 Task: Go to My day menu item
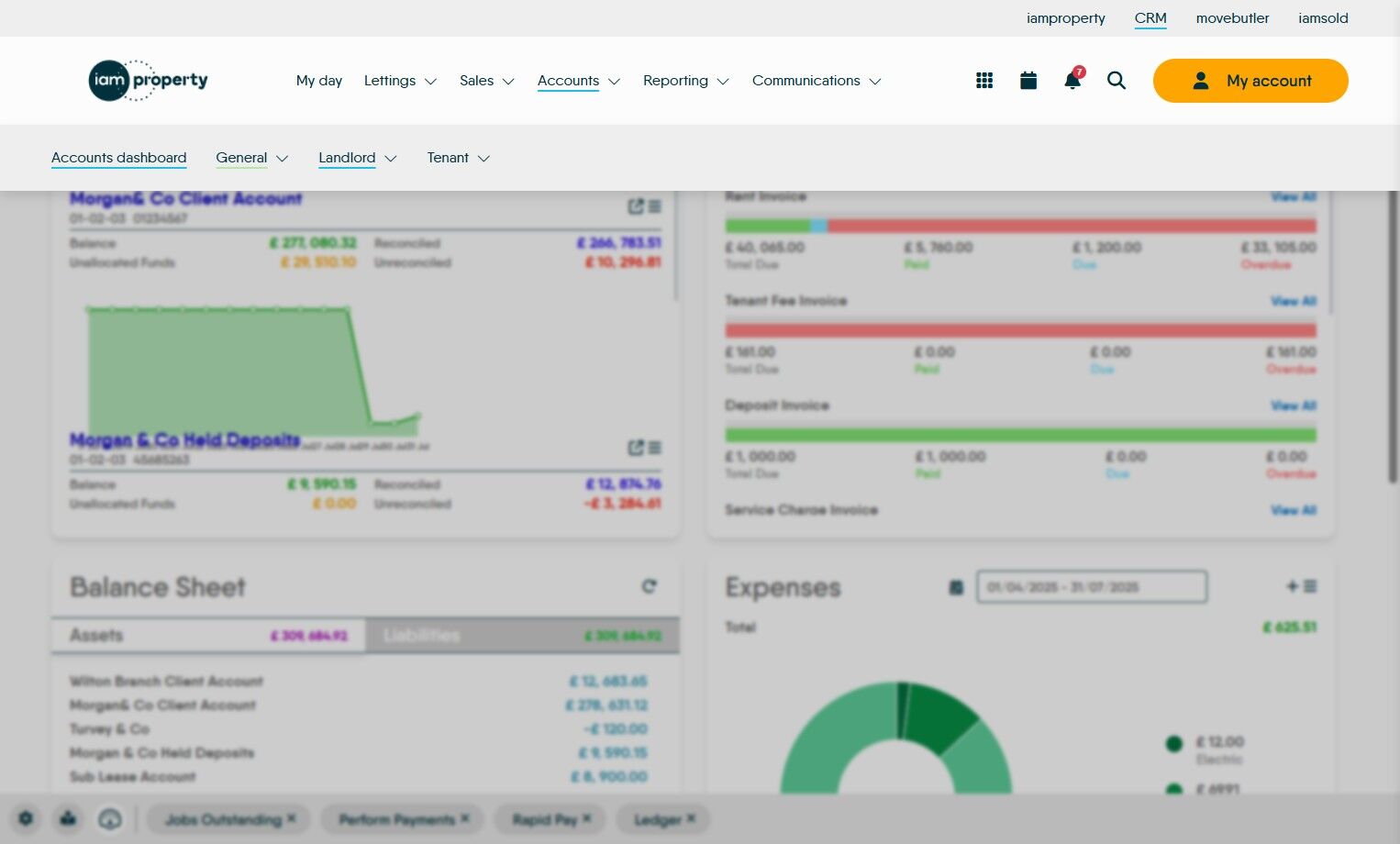319,81
